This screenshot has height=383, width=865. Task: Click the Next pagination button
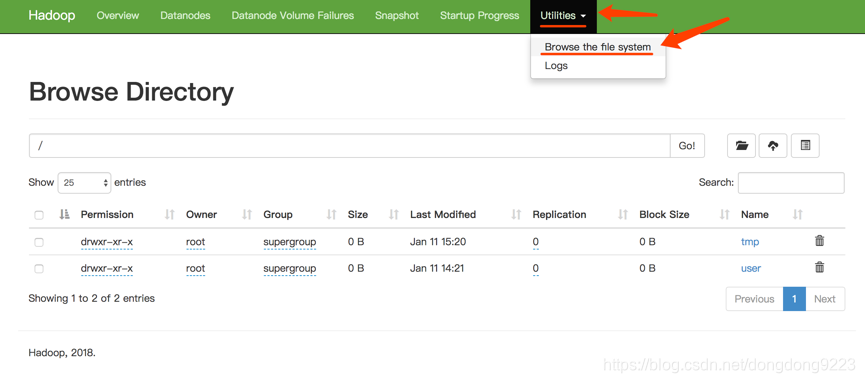(825, 299)
